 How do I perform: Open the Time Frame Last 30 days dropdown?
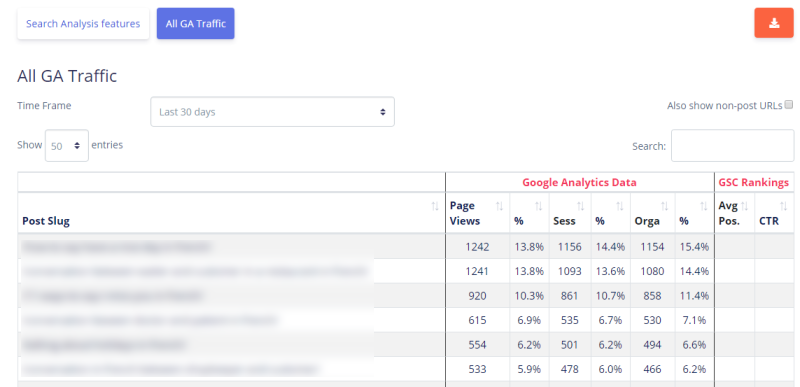click(272, 112)
